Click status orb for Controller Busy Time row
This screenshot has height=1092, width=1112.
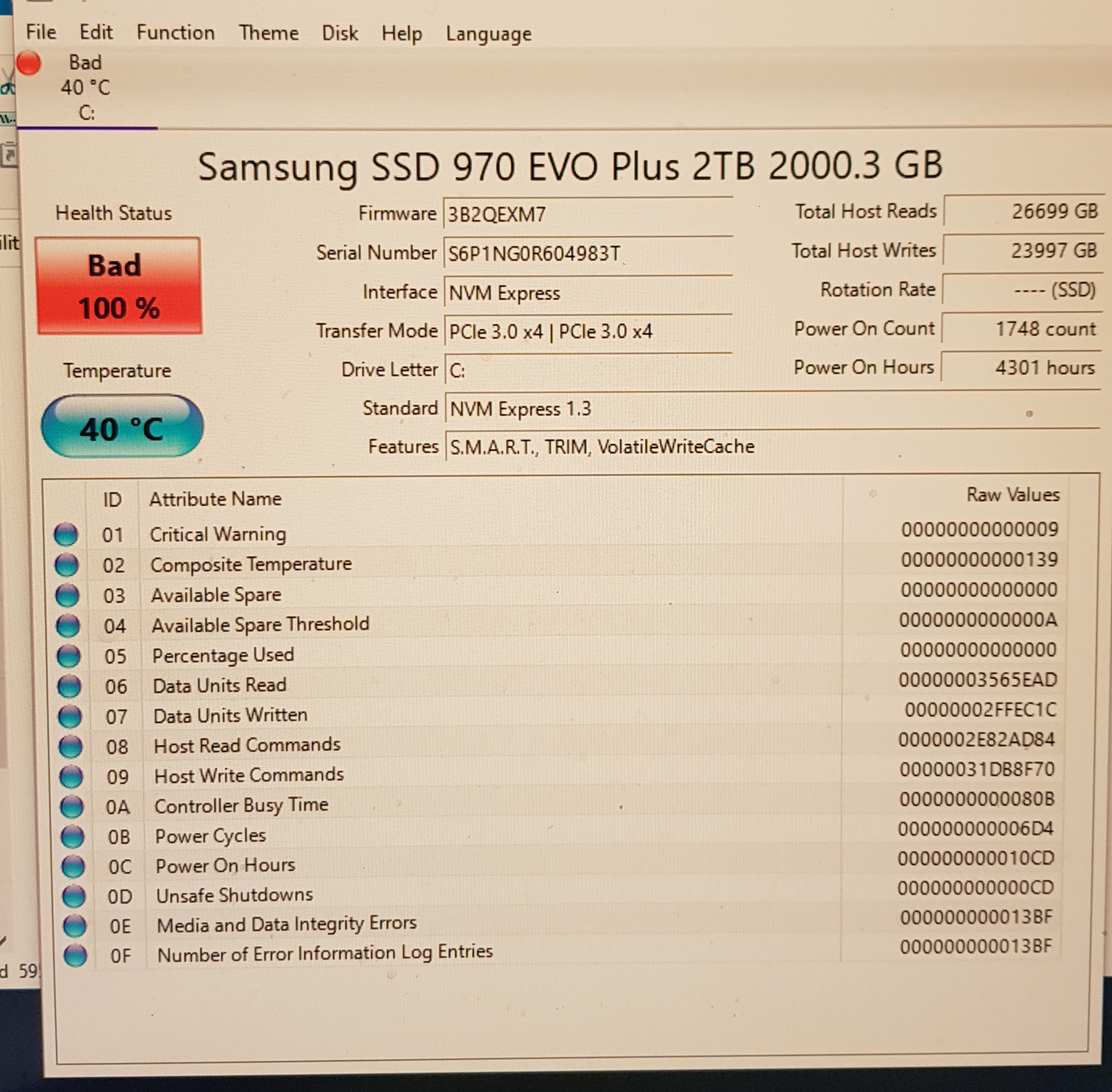point(72,807)
